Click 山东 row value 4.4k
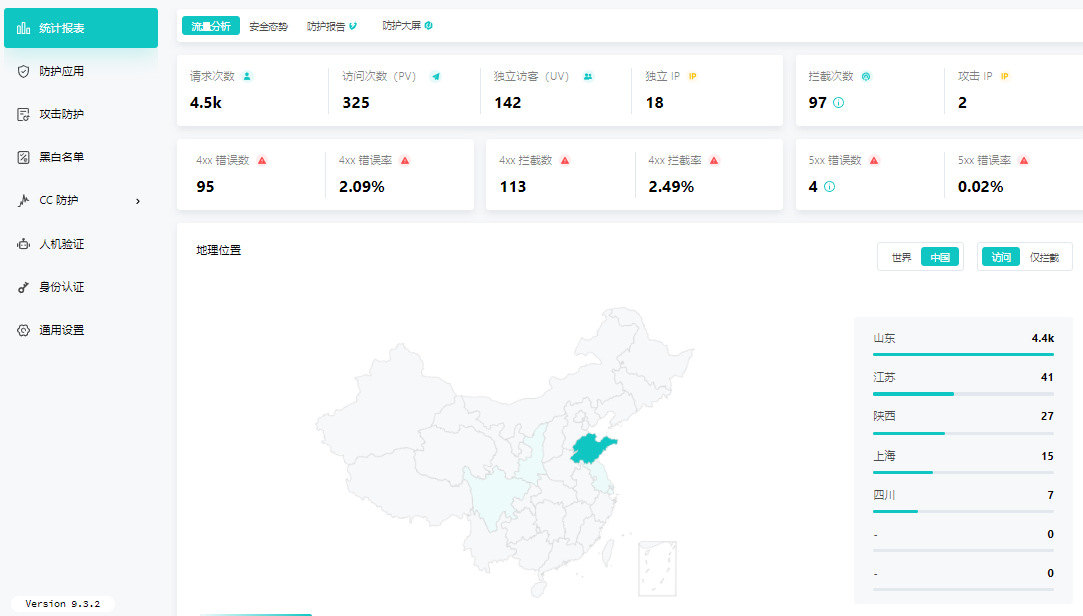Image resolution: width=1083 pixels, height=616 pixels. [x=1043, y=338]
